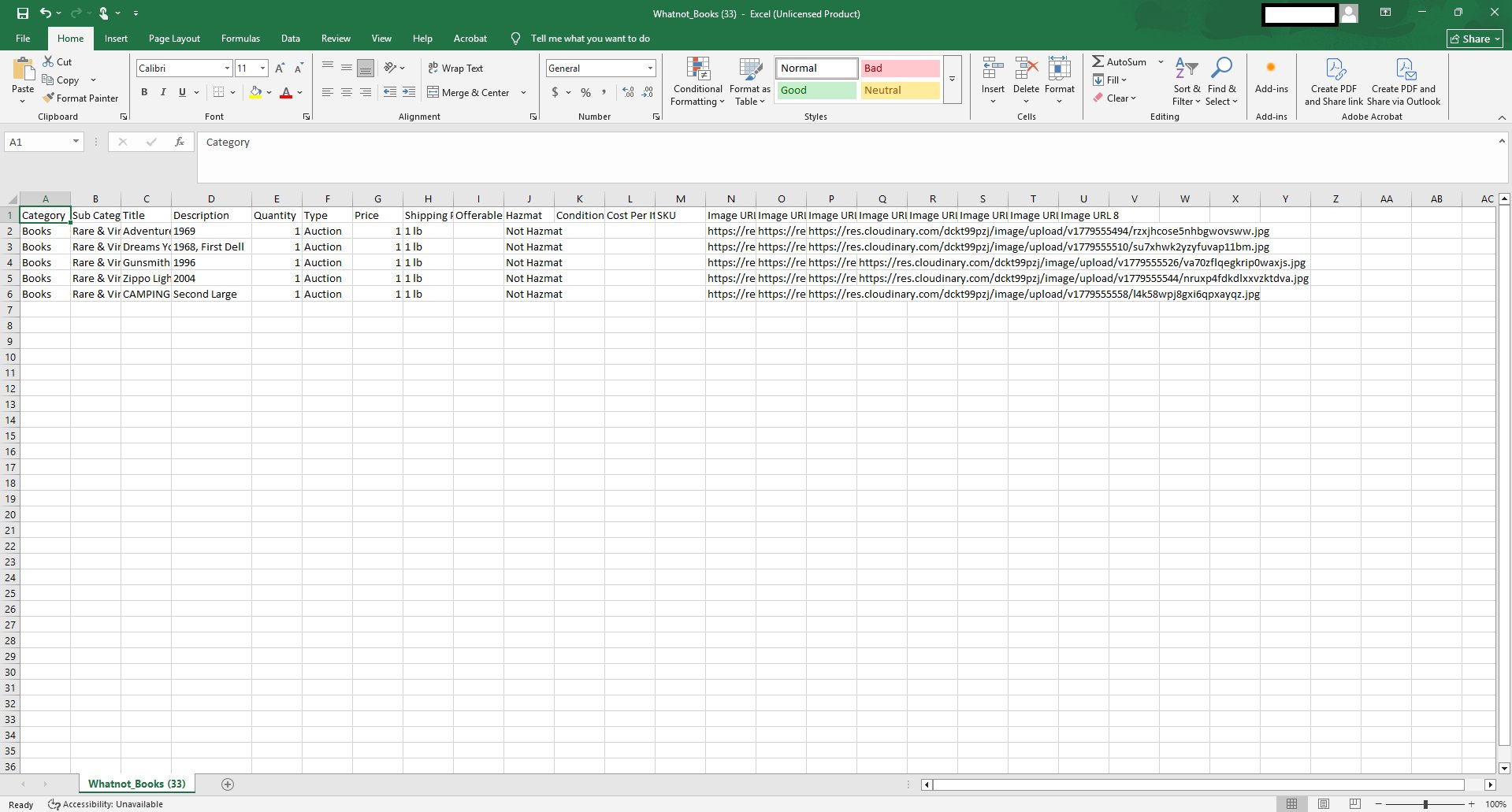Open Sort & Filter menu
The width and height of the screenshot is (1512, 812).
1186,81
